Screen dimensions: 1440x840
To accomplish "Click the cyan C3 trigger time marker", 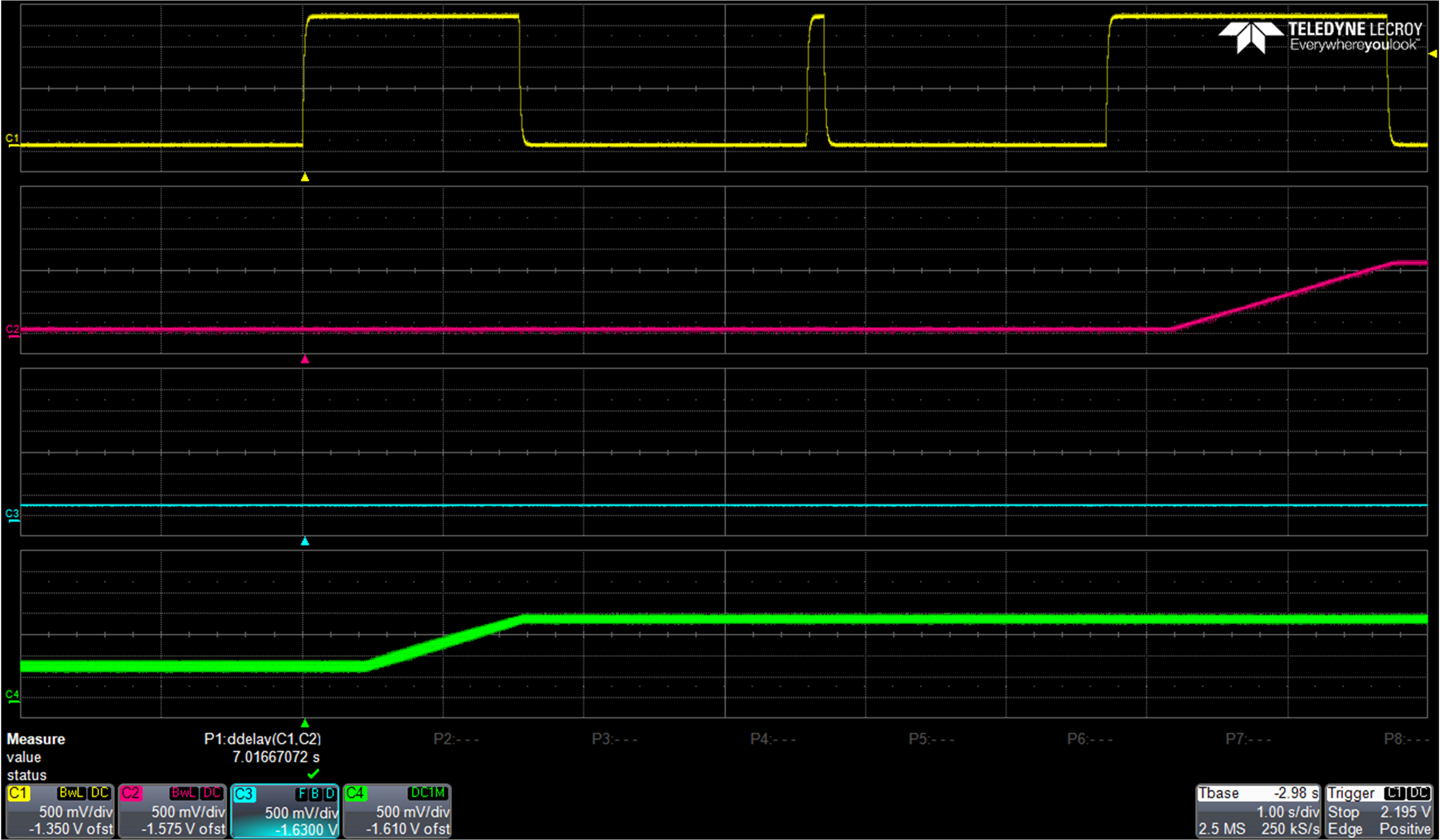I will [305, 541].
